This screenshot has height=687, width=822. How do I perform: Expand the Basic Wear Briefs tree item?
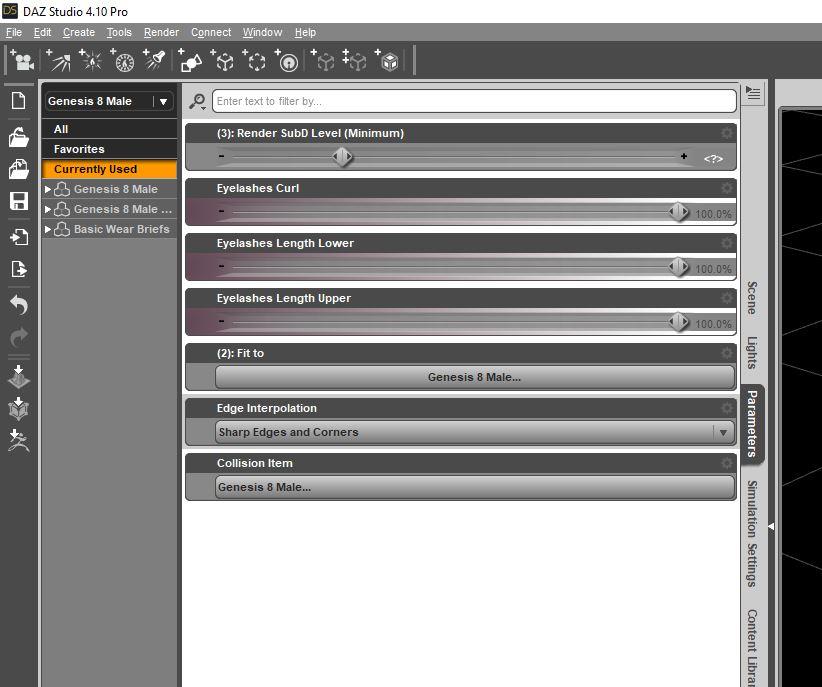click(x=48, y=229)
